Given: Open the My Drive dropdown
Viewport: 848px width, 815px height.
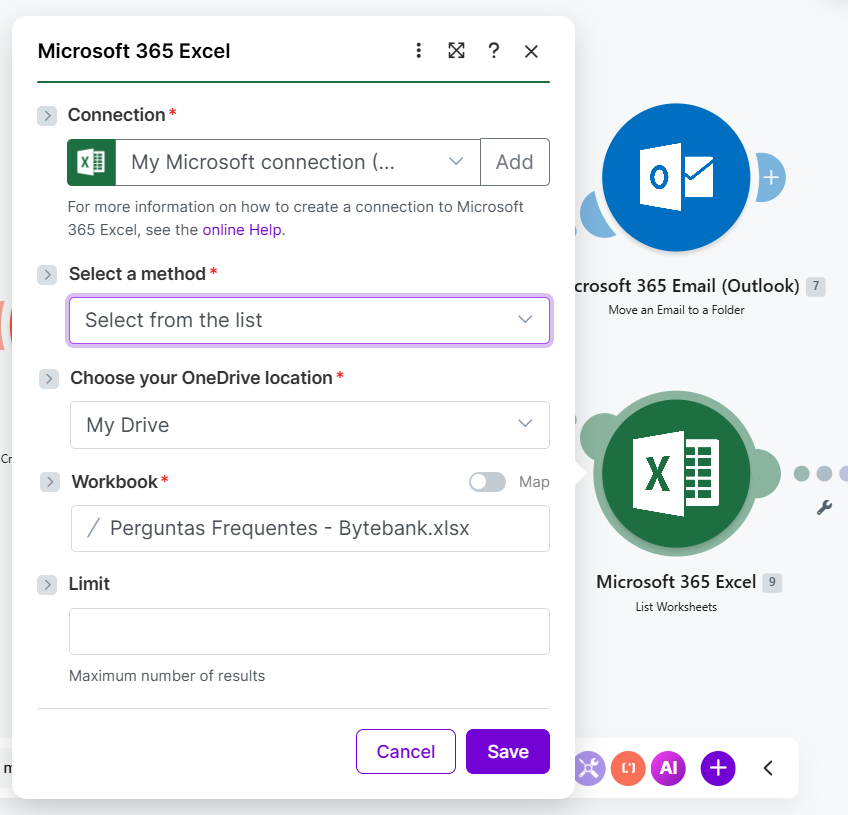Looking at the screenshot, I should (310, 425).
